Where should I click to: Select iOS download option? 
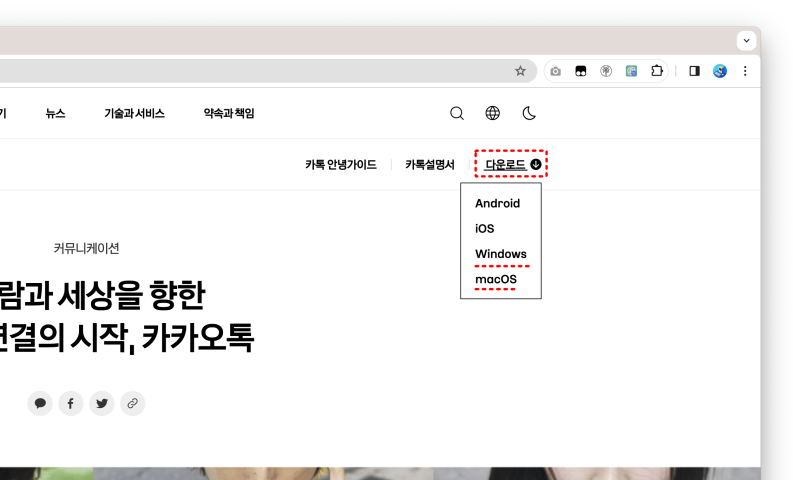485,229
